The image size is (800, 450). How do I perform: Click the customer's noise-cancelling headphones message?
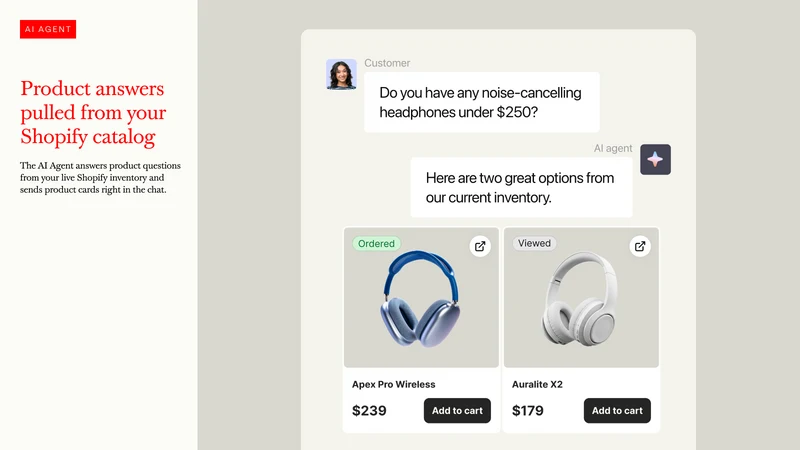pyautogui.click(x=482, y=102)
